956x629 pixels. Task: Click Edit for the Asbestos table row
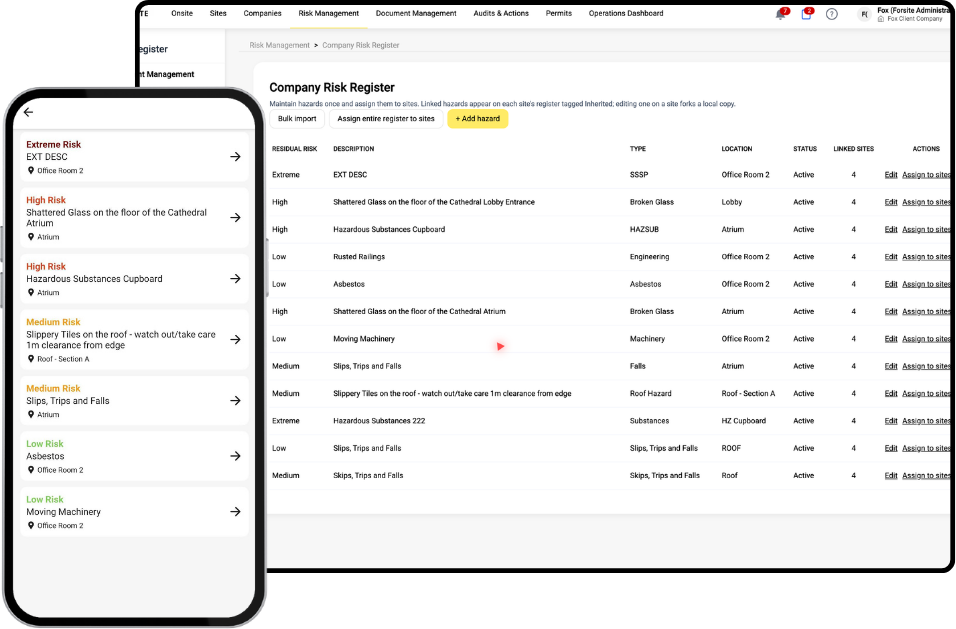[891, 285]
